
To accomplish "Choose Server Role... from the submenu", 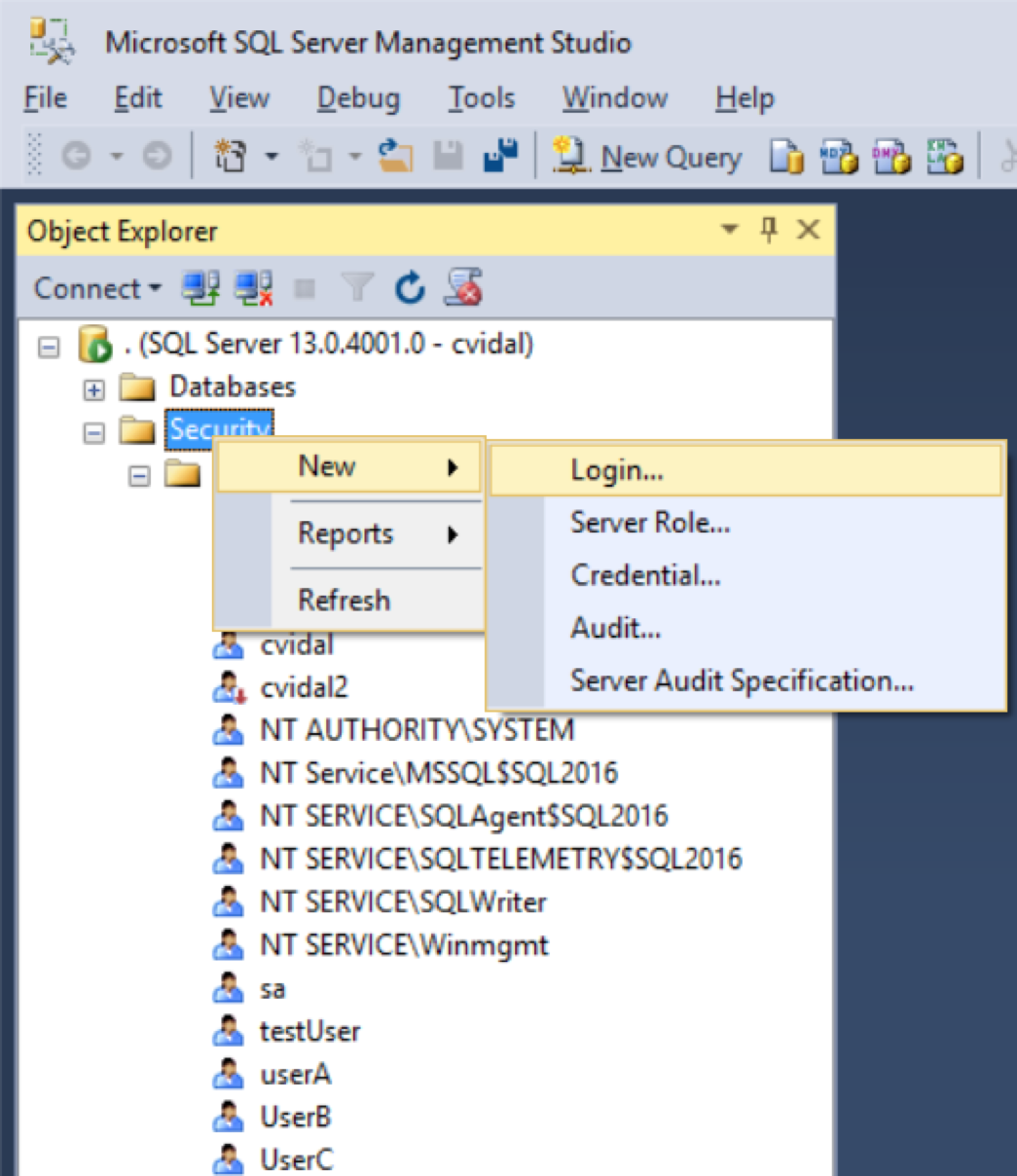I will pos(746,523).
